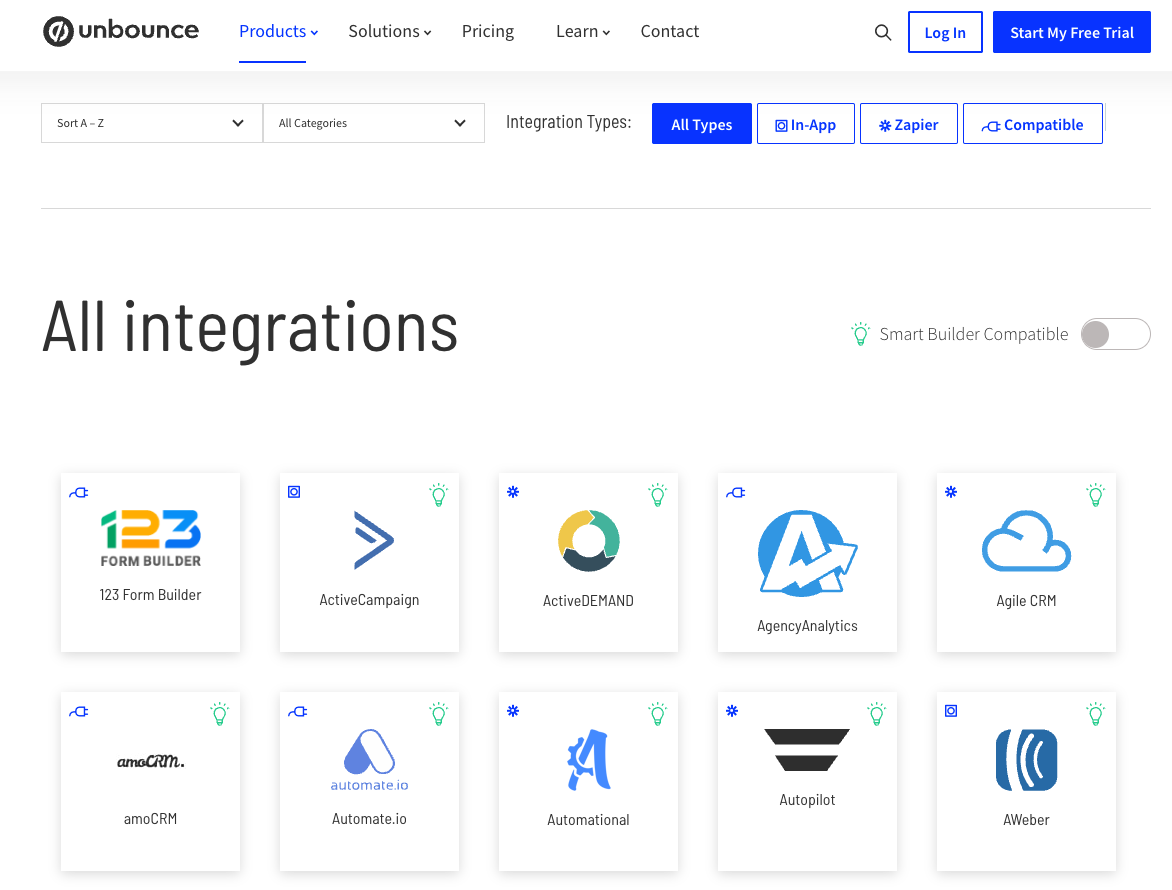Expand the Solutions menu
This screenshot has width=1172, height=890.
(390, 31)
